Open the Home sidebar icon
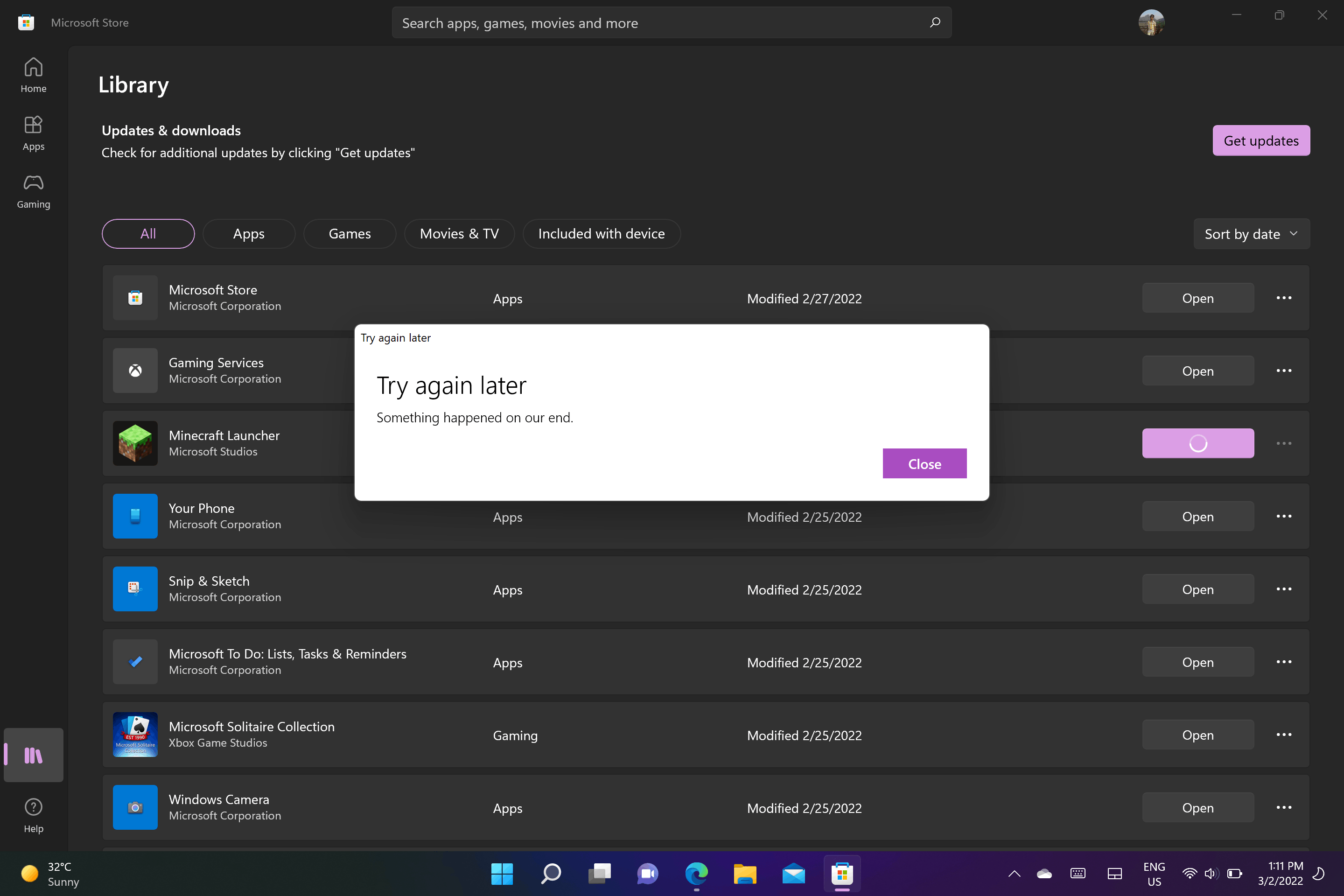 click(x=33, y=75)
